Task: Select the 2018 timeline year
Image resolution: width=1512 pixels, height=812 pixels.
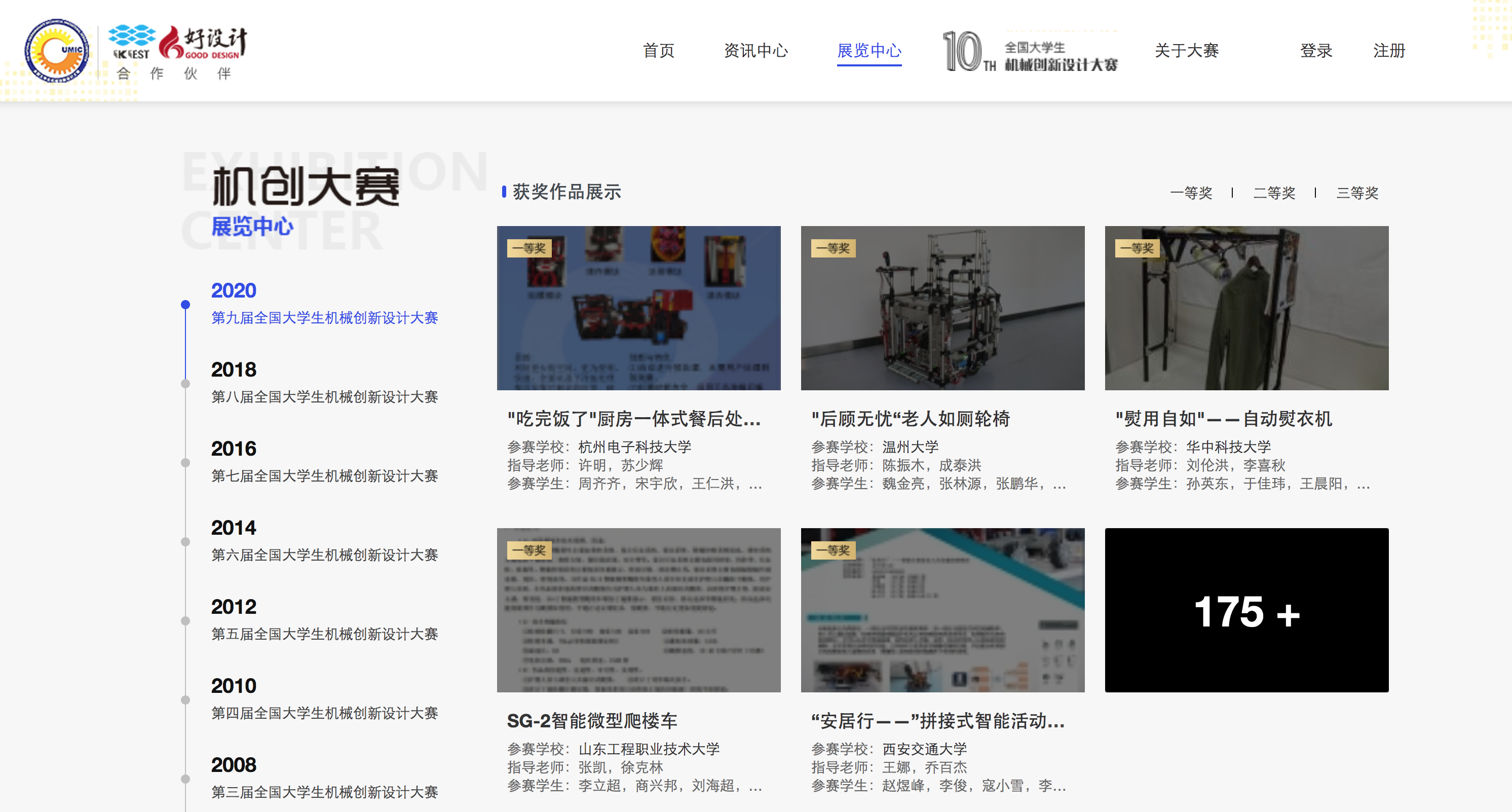Action: tap(234, 370)
